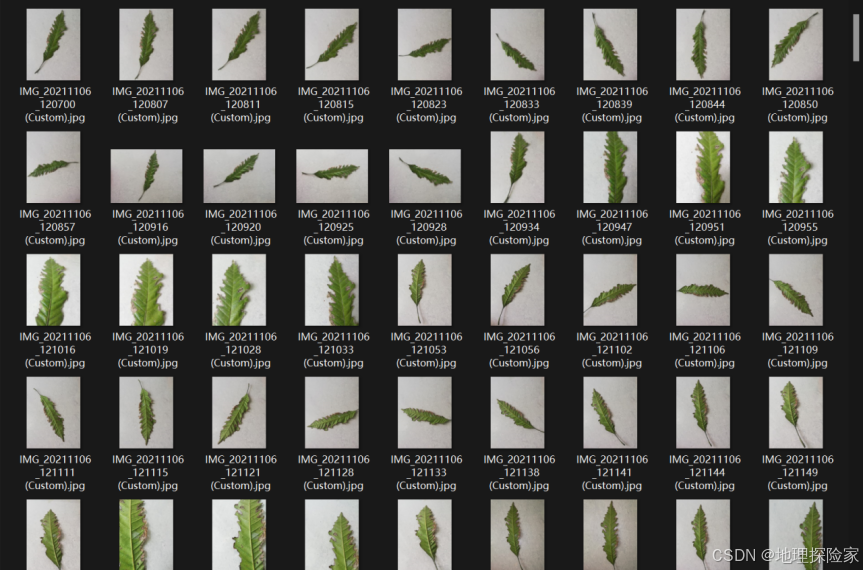Select thumbnail of IMG_20211106_120839 leaf image
This screenshot has height=571, width=864.
[611, 45]
